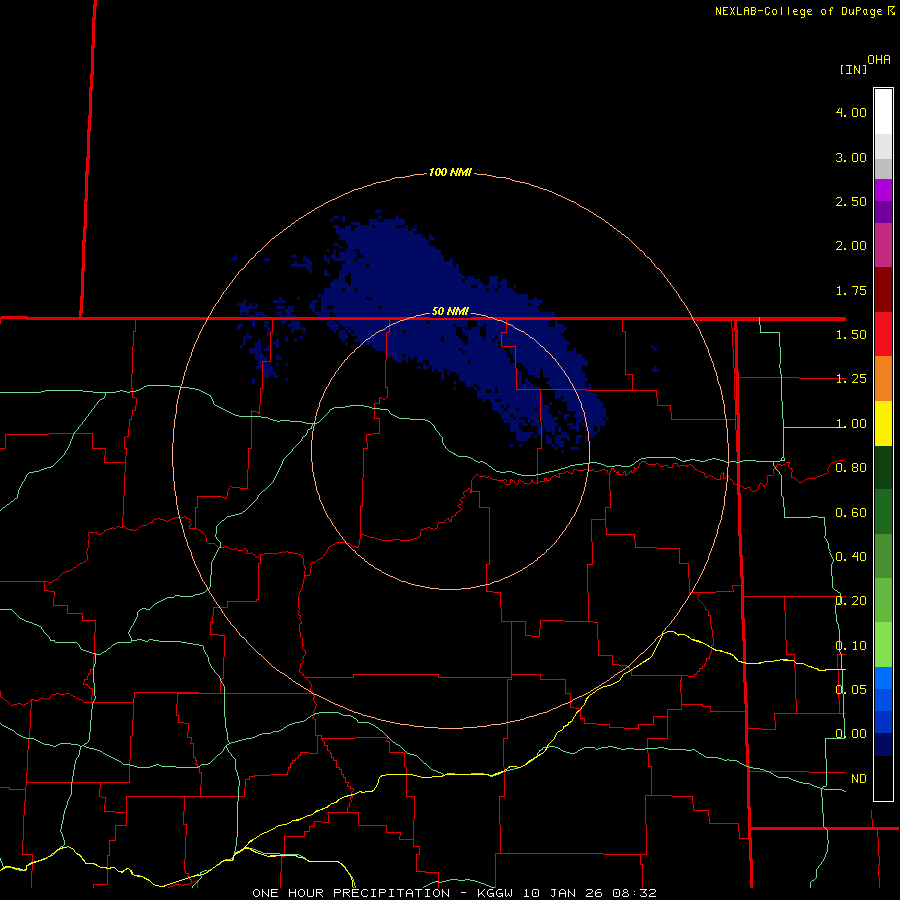The width and height of the screenshot is (900, 900).
Task: Select the white swatch atop the legend
Action: 883,112
